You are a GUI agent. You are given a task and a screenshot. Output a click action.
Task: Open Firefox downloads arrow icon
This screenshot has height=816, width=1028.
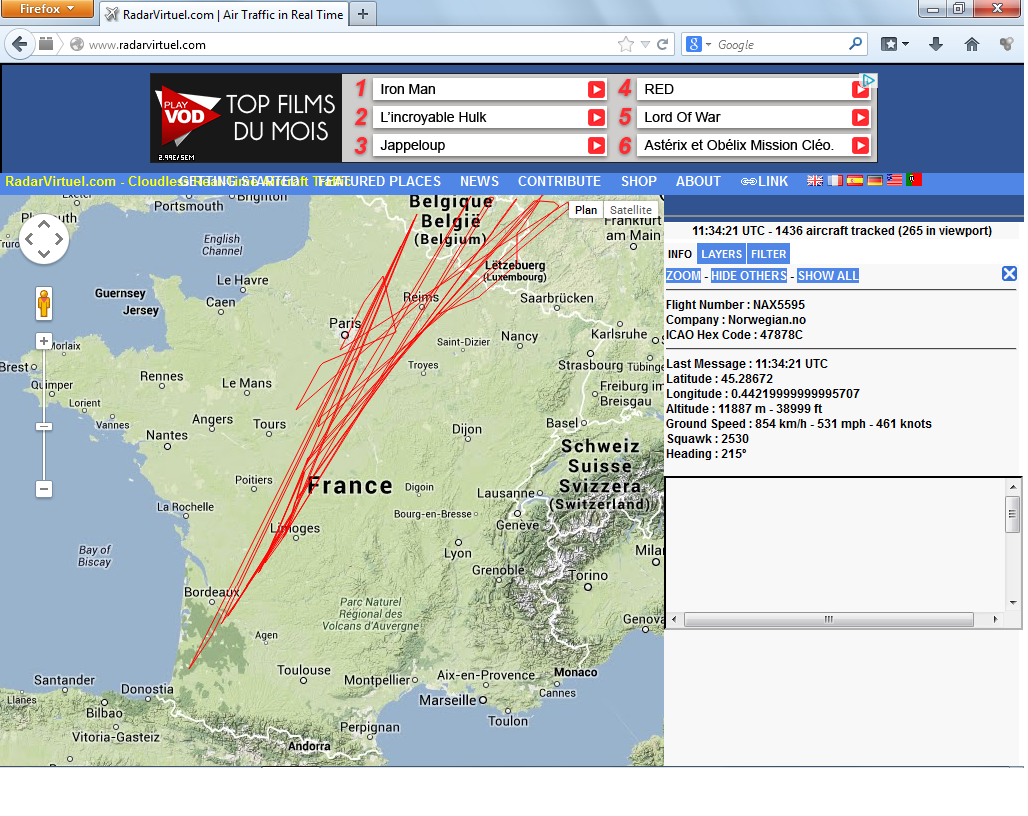(936, 44)
